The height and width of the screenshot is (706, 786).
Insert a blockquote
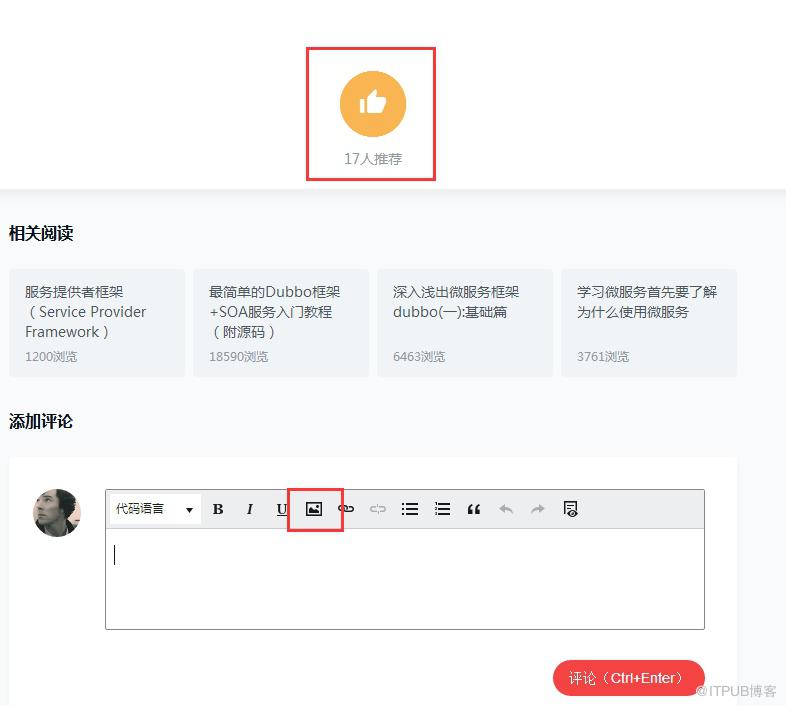pos(474,509)
